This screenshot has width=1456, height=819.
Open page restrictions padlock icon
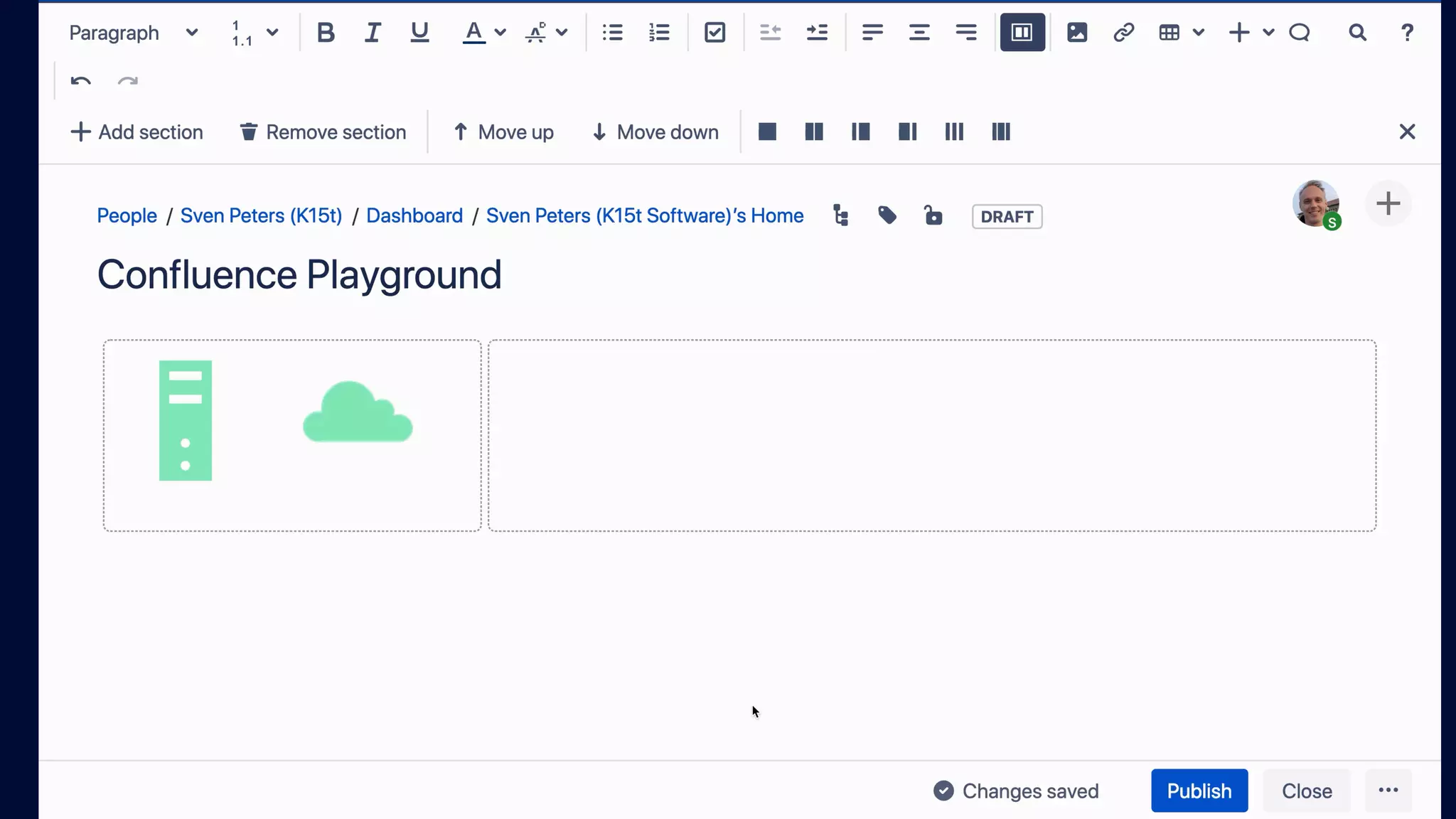pyautogui.click(x=933, y=215)
